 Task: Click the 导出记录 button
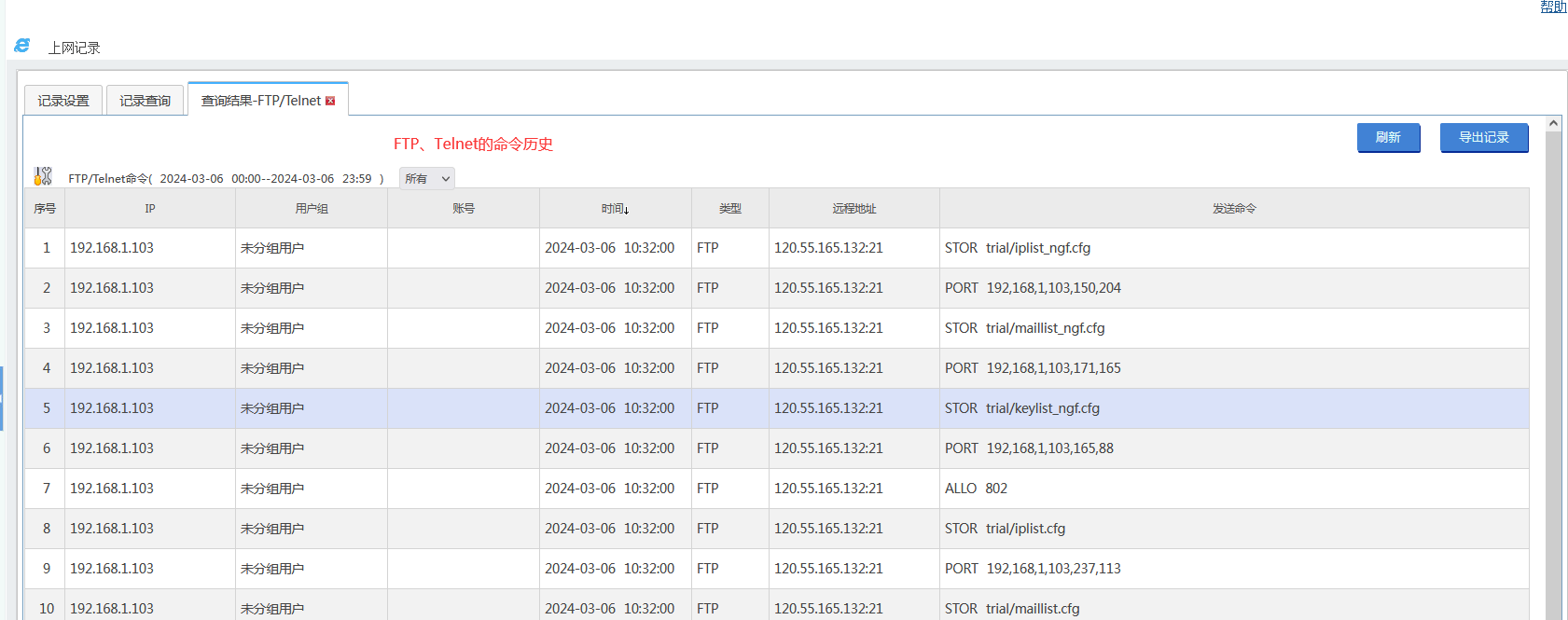pos(1483,137)
